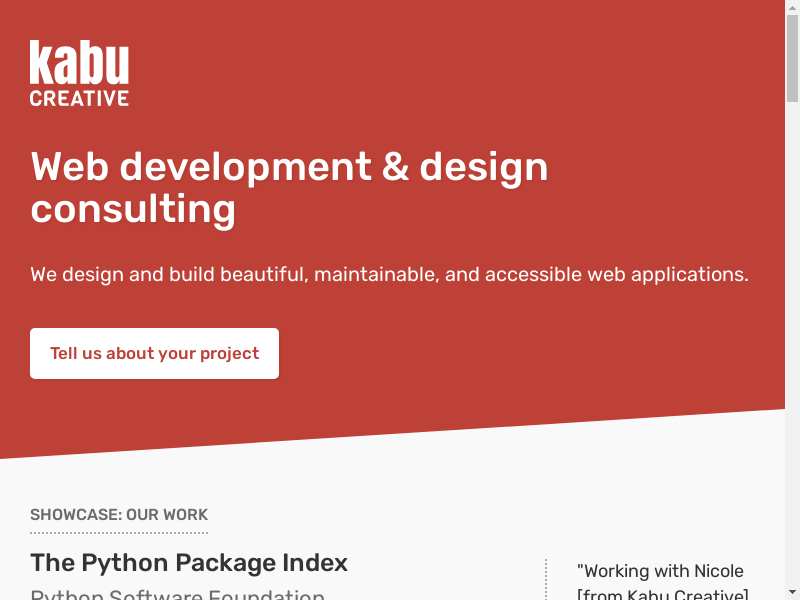The width and height of the screenshot is (800, 600).
Task: Click "[from Kabu Creative]" in the testimonial
Action: pyautogui.click(x=662, y=595)
